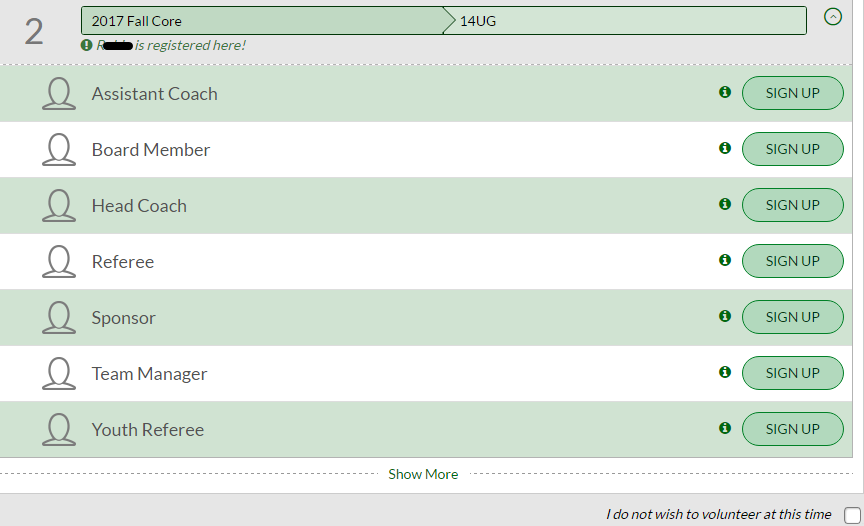Sign up as Head Coach
864x526 pixels.
pos(792,205)
